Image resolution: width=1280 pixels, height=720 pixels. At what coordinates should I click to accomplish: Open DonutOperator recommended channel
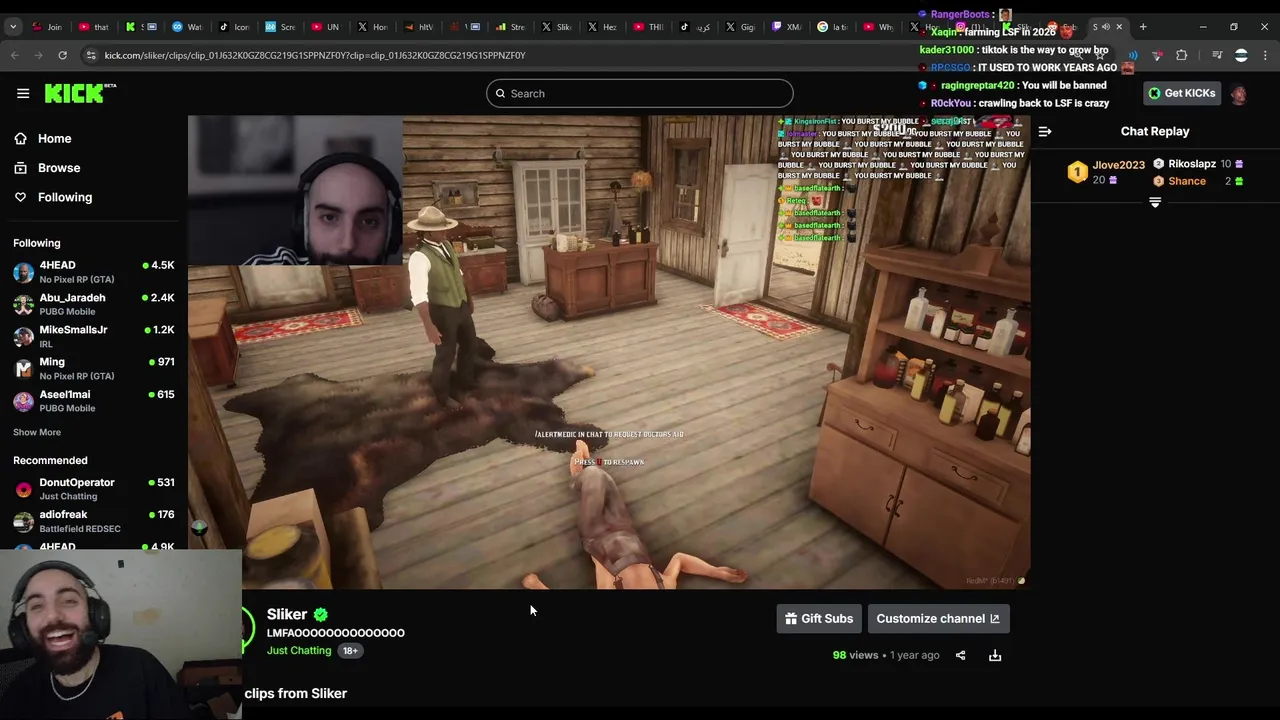tap(93, 489)
